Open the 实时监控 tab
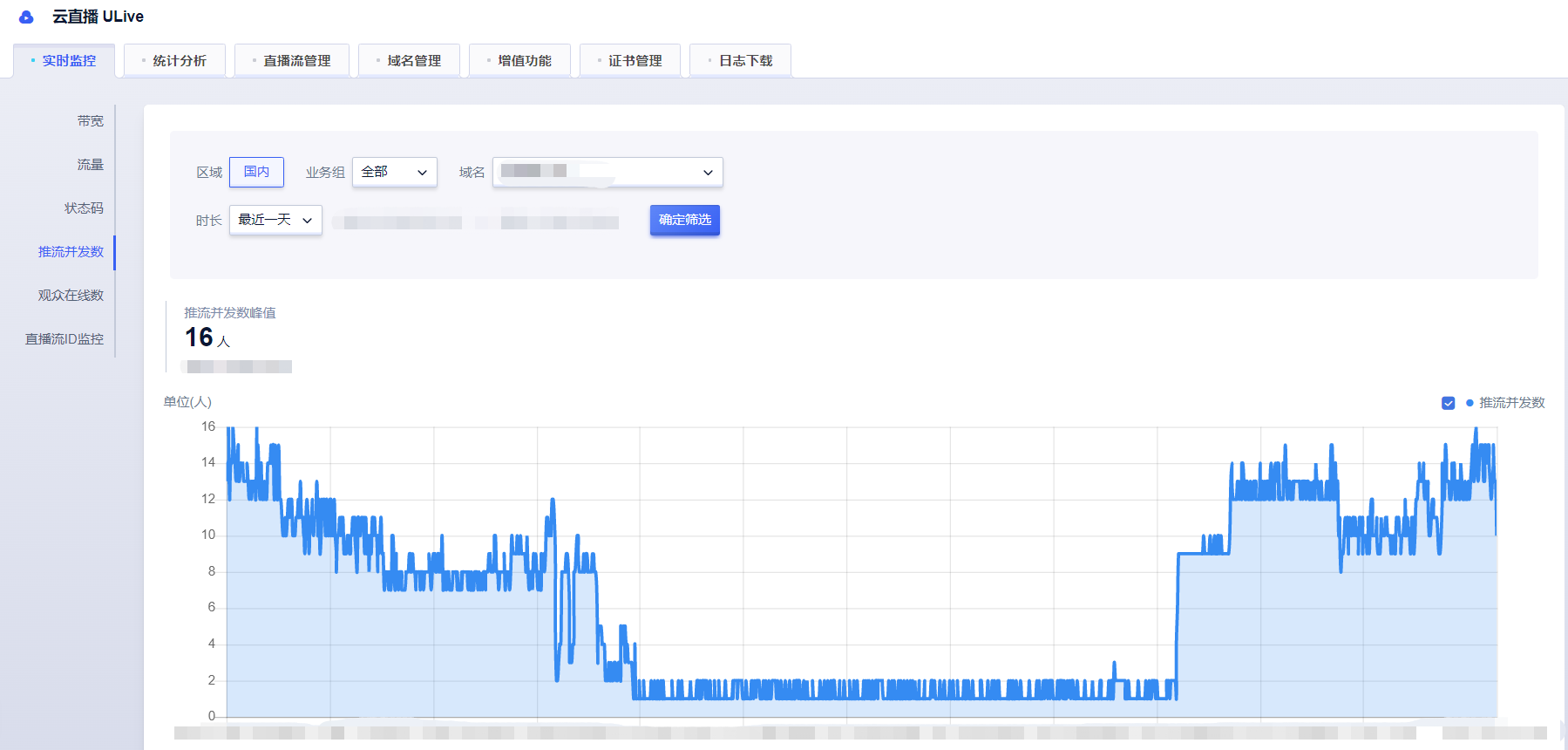This screenshot has height=750, width=1568. (64, 61)
